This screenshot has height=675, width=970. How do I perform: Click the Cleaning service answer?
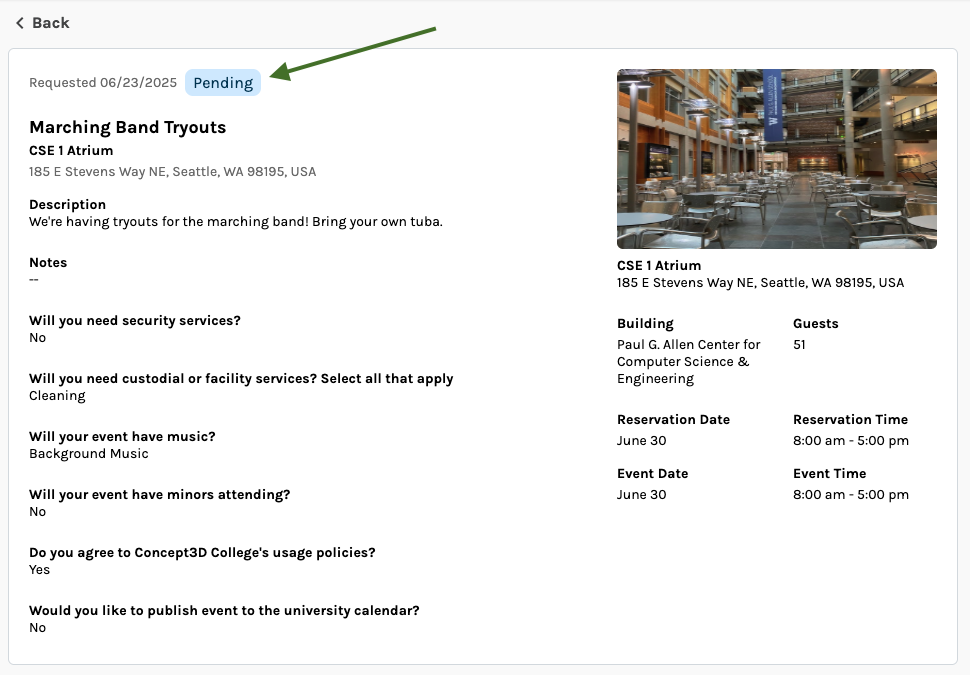(x=55, y=395)
